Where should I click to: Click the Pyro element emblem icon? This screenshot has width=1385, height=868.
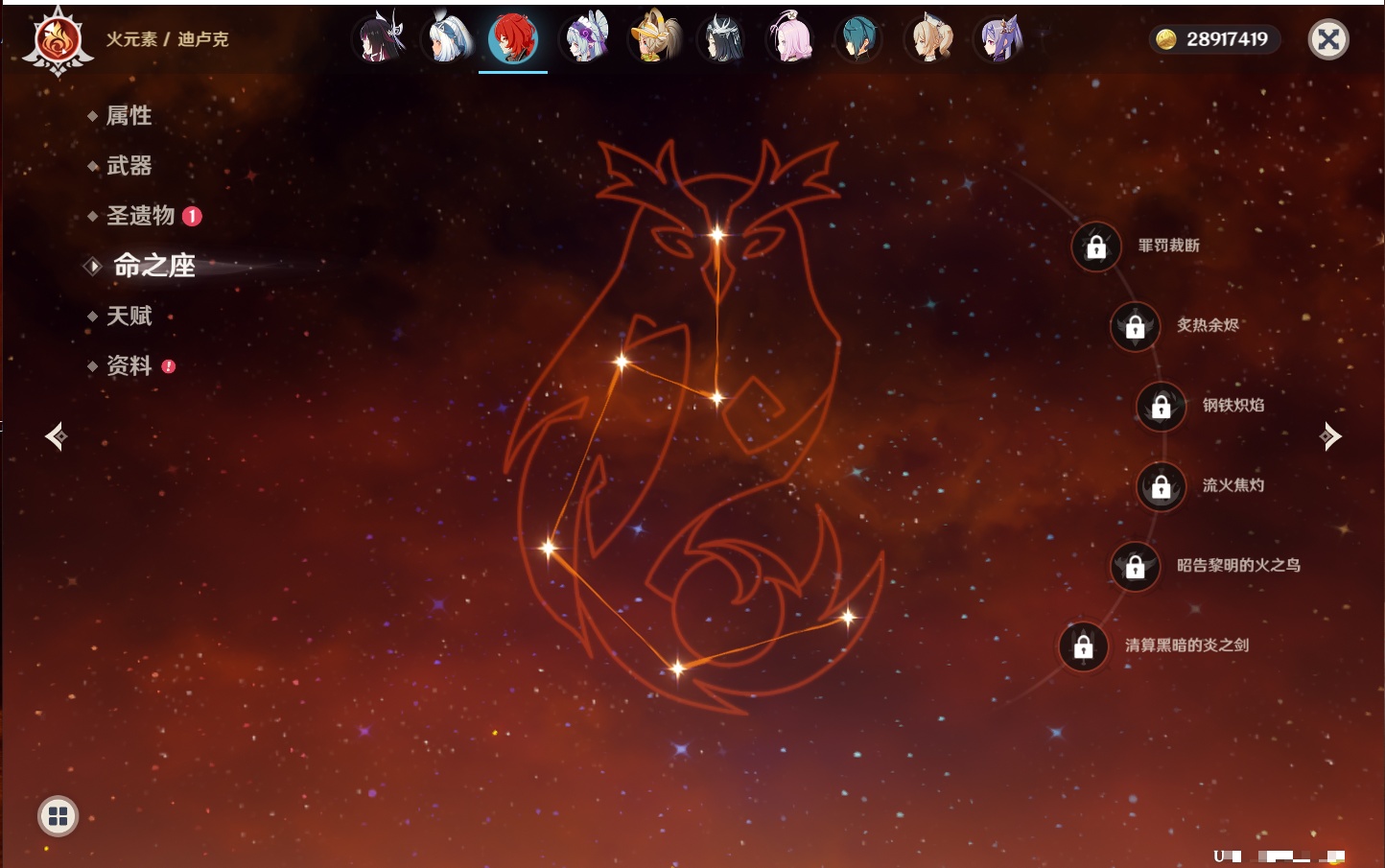click(x=58, y=40)
